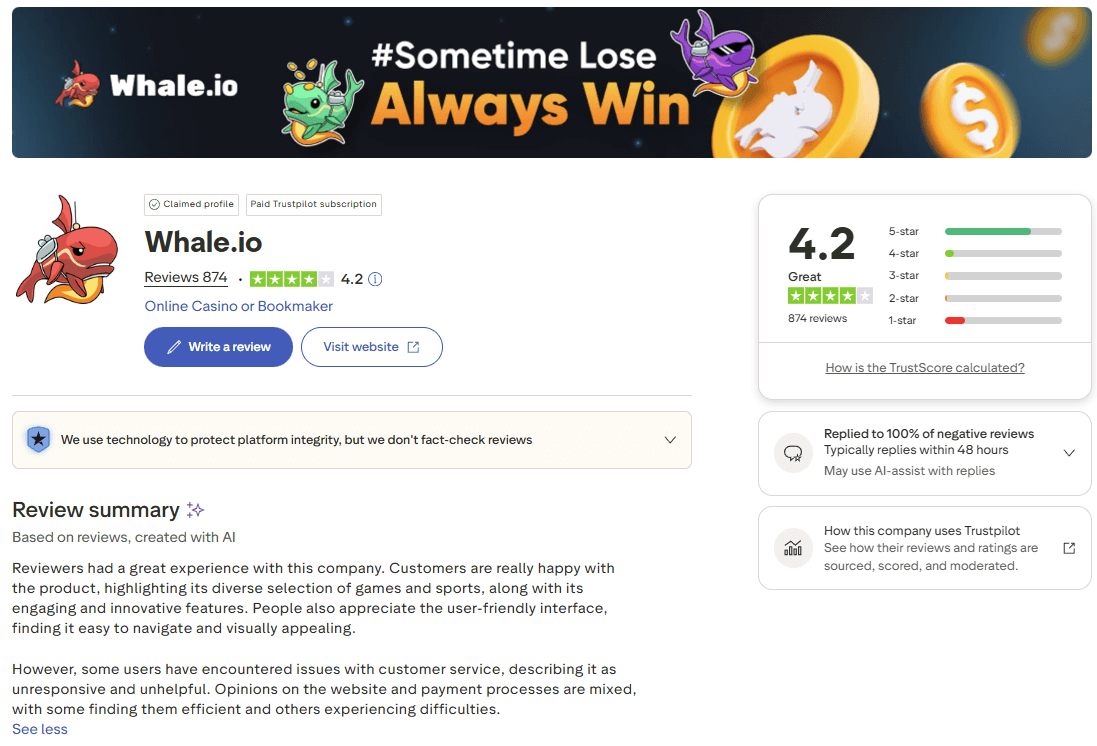The image size is (1097, 746).
Task: Click the bar chart Trustpilot usage icon
Action: point(794,548)
